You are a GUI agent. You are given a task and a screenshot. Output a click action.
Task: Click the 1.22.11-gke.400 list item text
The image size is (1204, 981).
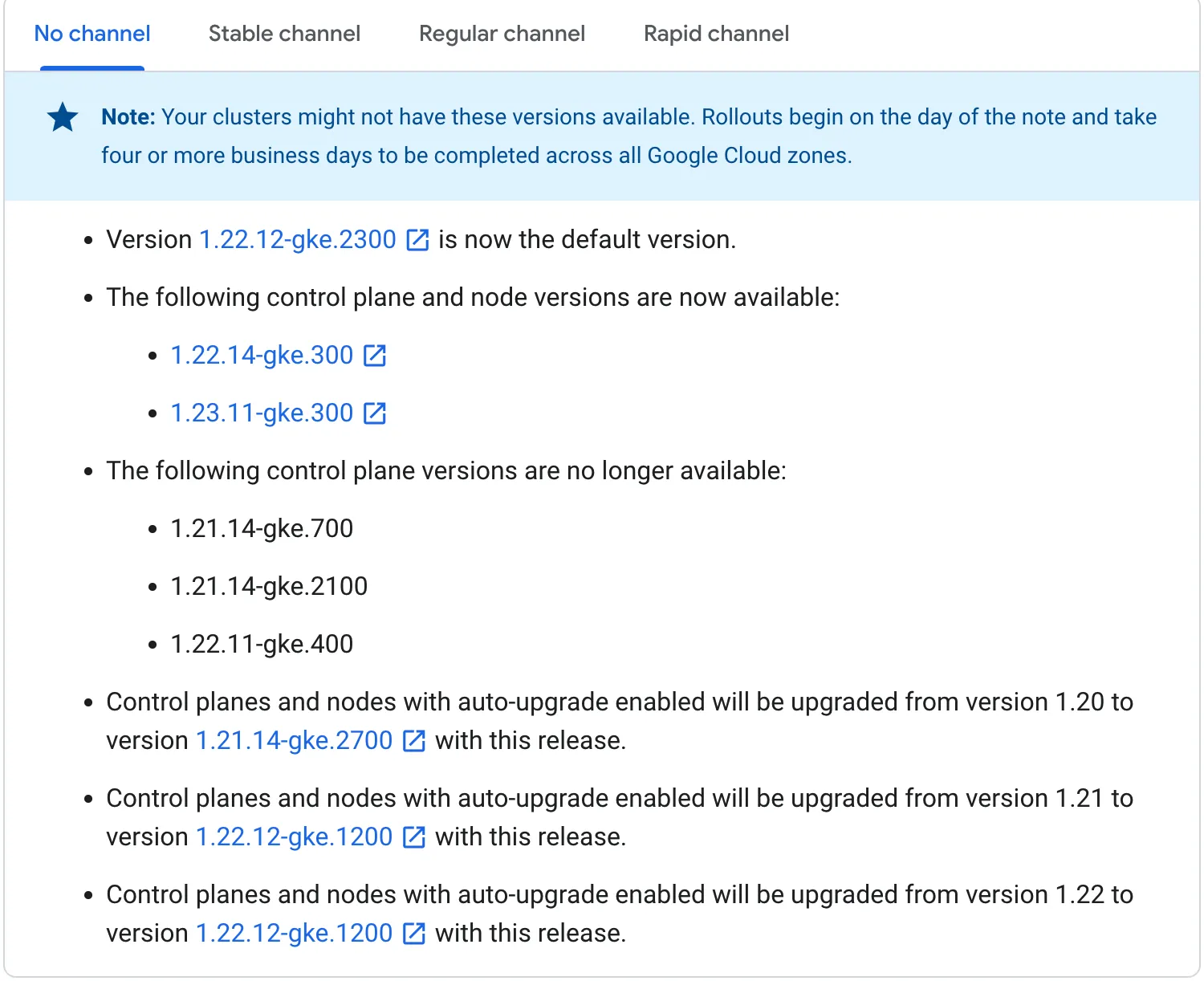coord(262,645)
